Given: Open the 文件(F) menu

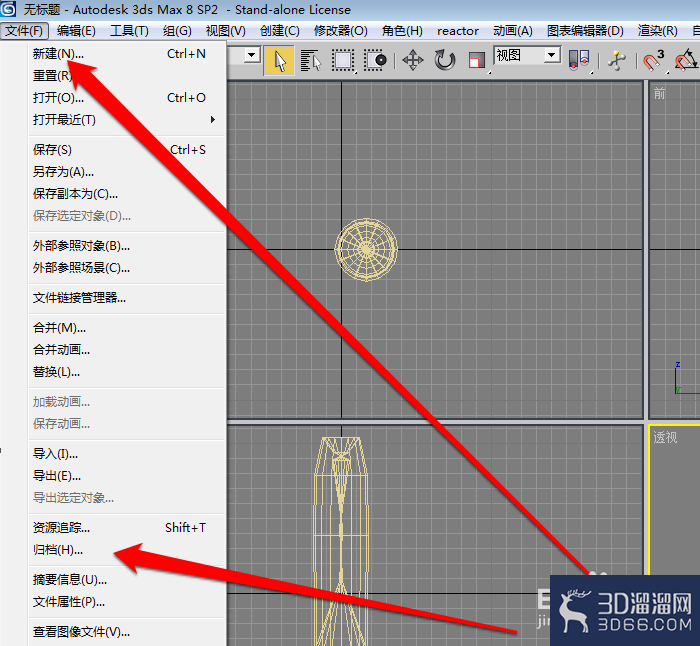Looking at the screenshot, I should click(24, 31).
